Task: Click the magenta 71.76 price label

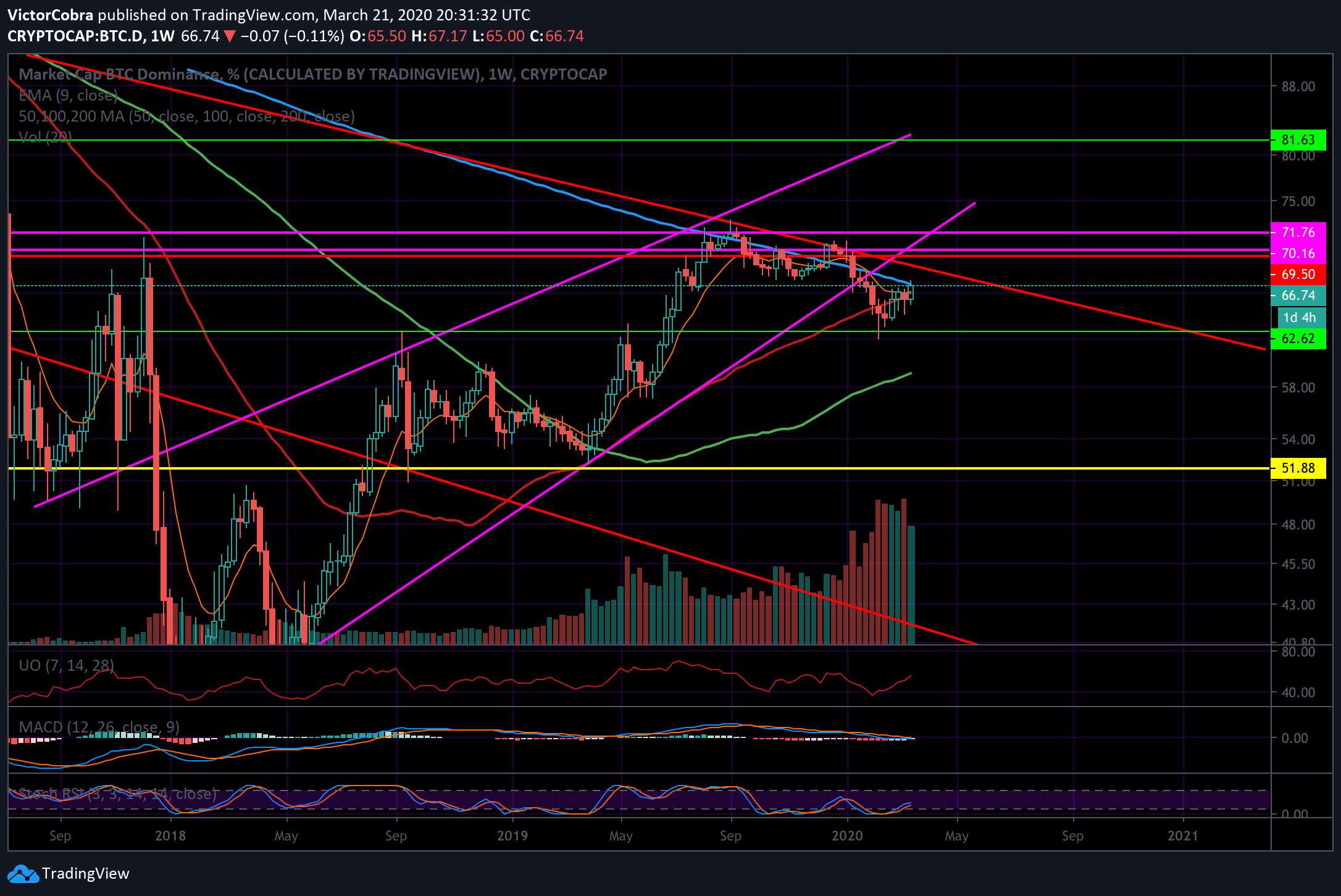Action: pyautogui.click(x=1298, y=233)
